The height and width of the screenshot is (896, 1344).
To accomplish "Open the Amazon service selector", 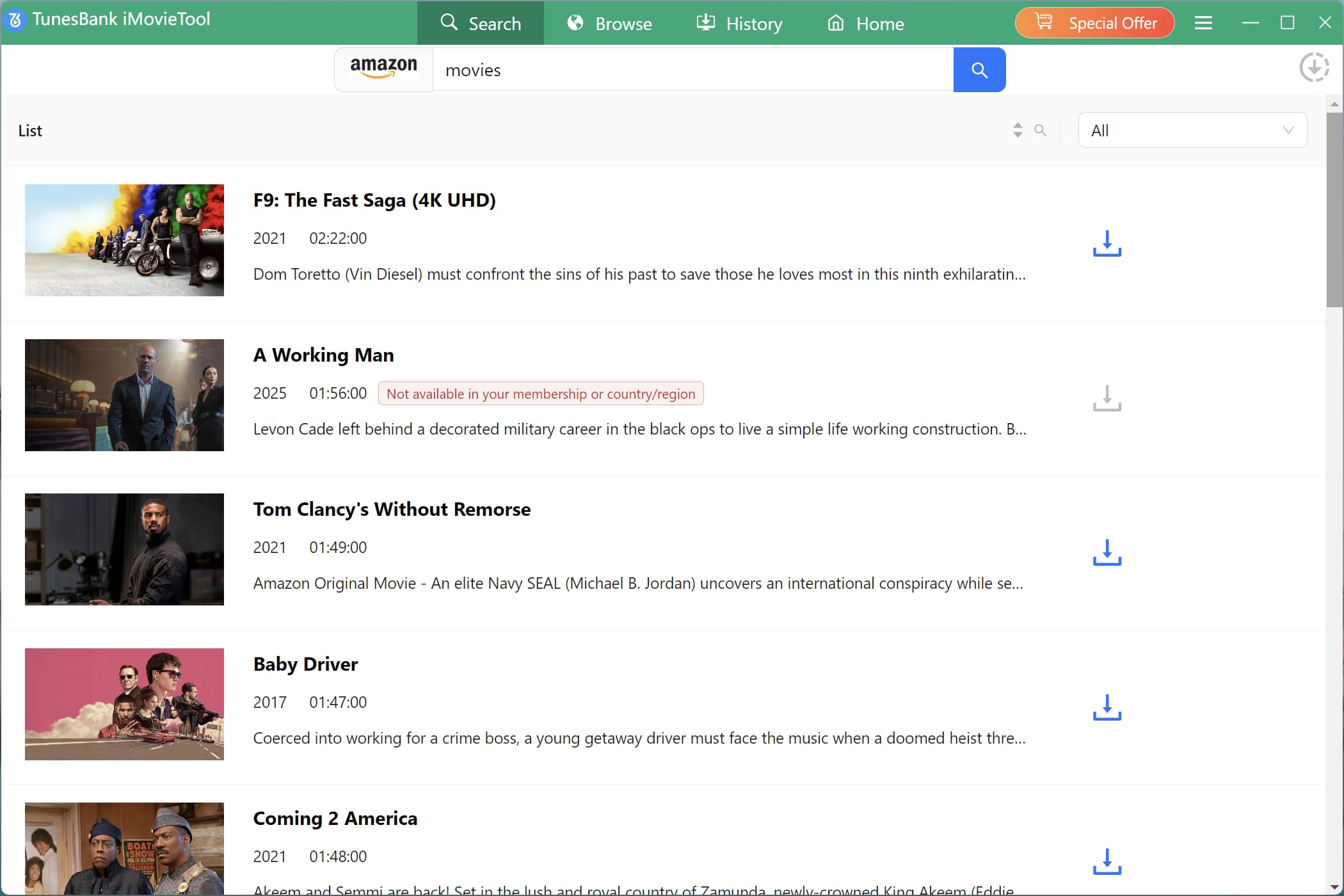I will pos(383,69).
